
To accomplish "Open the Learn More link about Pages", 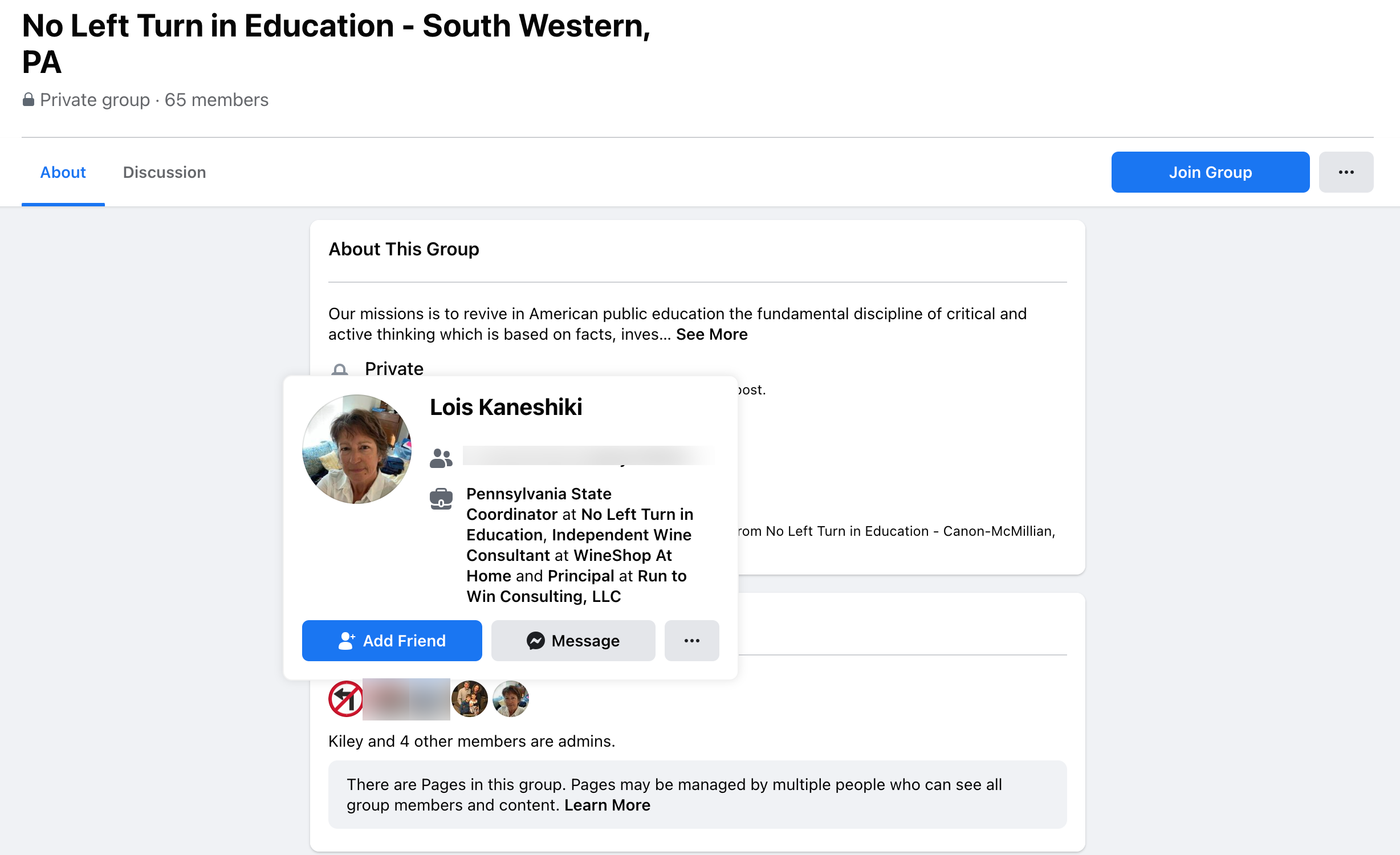I will click(x=607, y=805).
